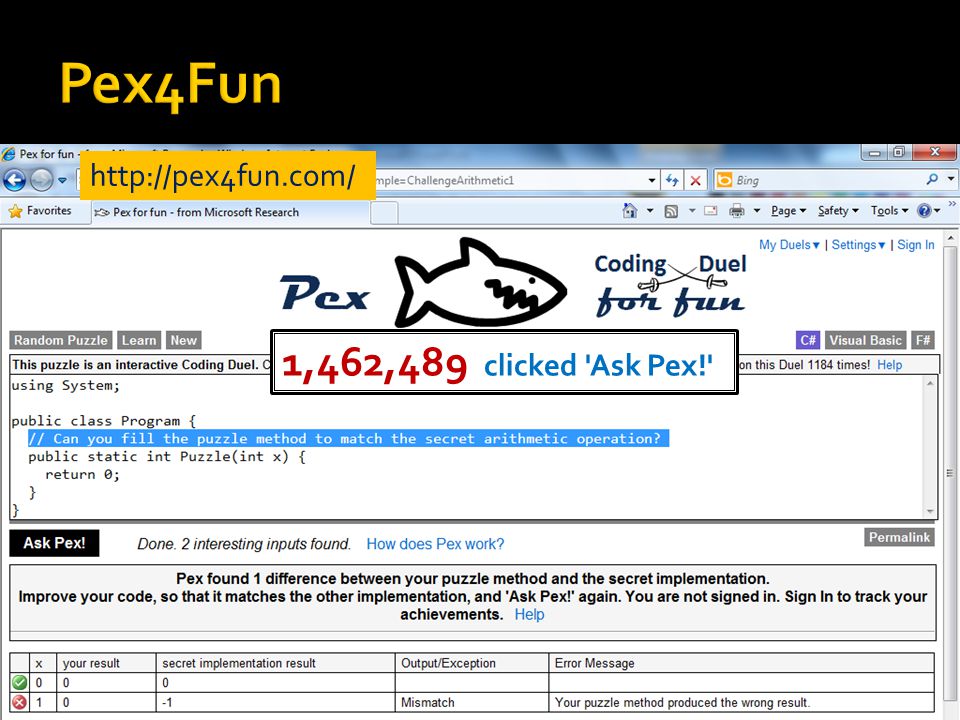Open the My Duels dropdown
This screenshot has height=720, width=960.
(789, 245)
